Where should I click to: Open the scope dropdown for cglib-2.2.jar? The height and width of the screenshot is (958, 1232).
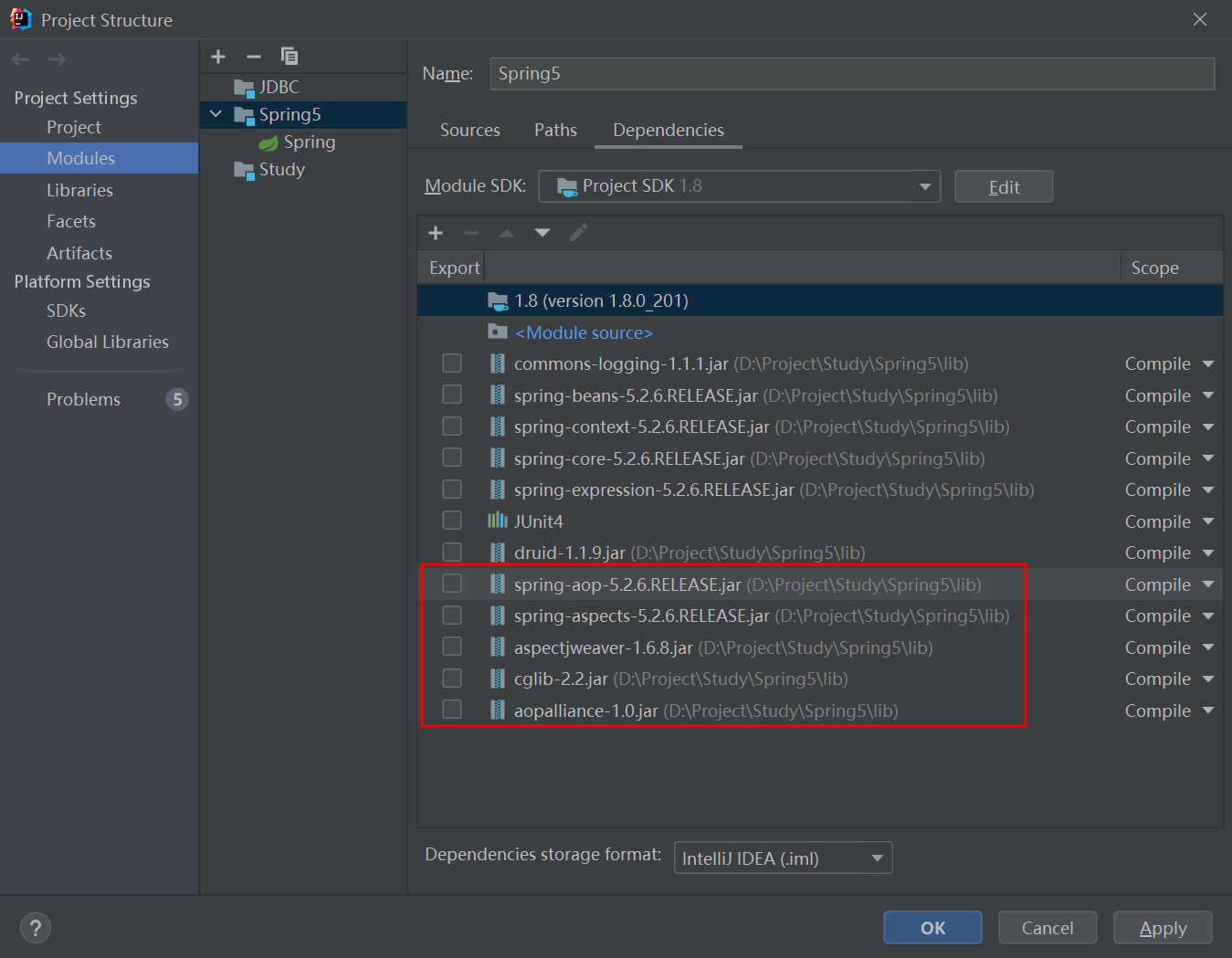click(1208, 679)
